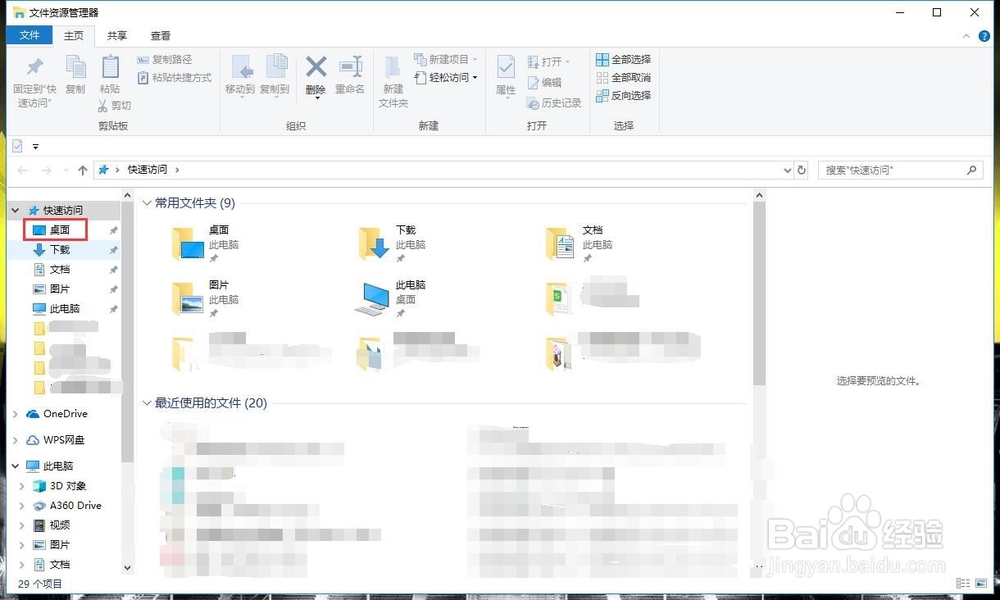This screenshot has width=1000, height=600.
Task: Select 此电脑 under 快速访问
Action: point(64,309)
